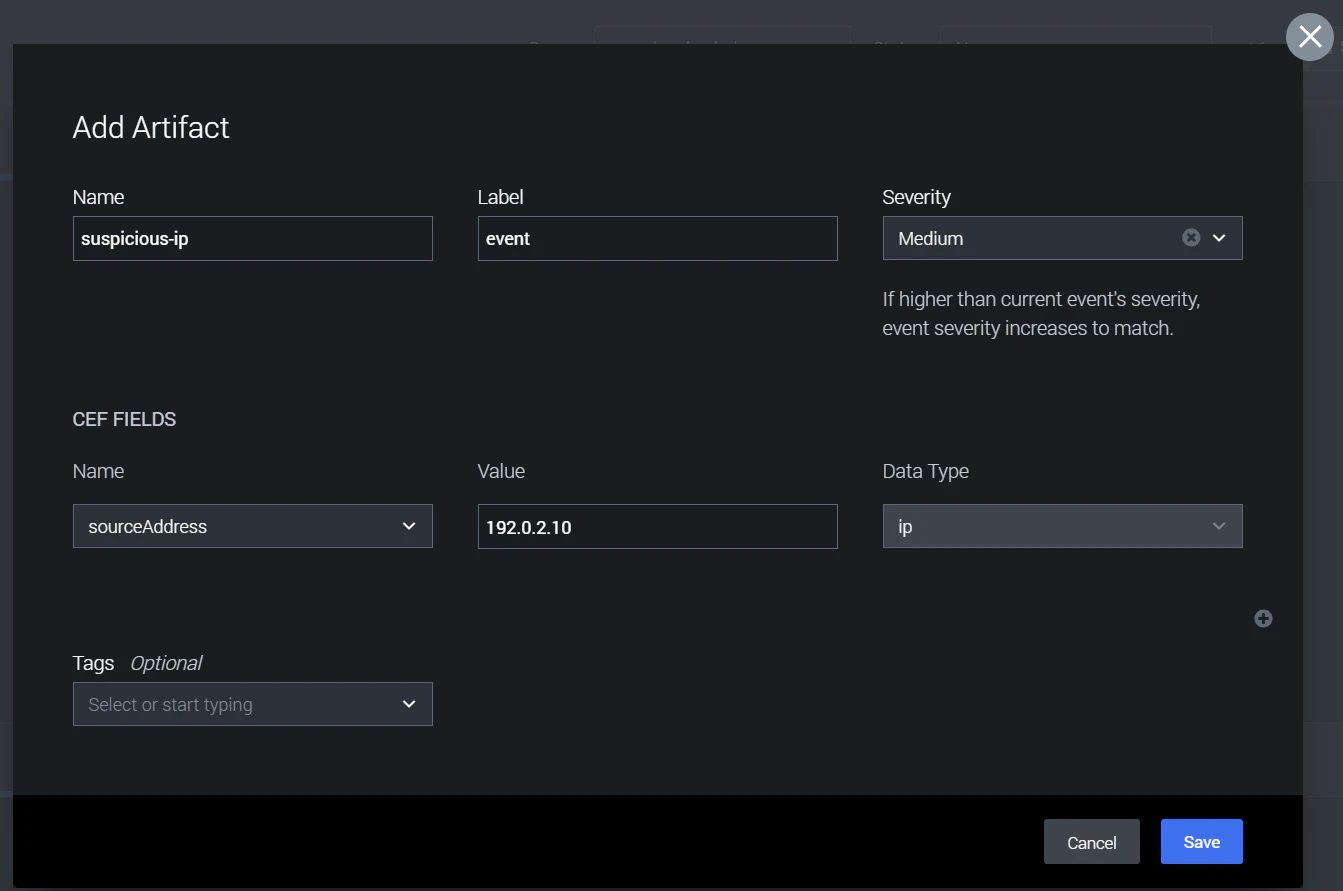This screenshot has width=1343, height=891.
Task: Add another CEF field row
Action: point(1263,619)
